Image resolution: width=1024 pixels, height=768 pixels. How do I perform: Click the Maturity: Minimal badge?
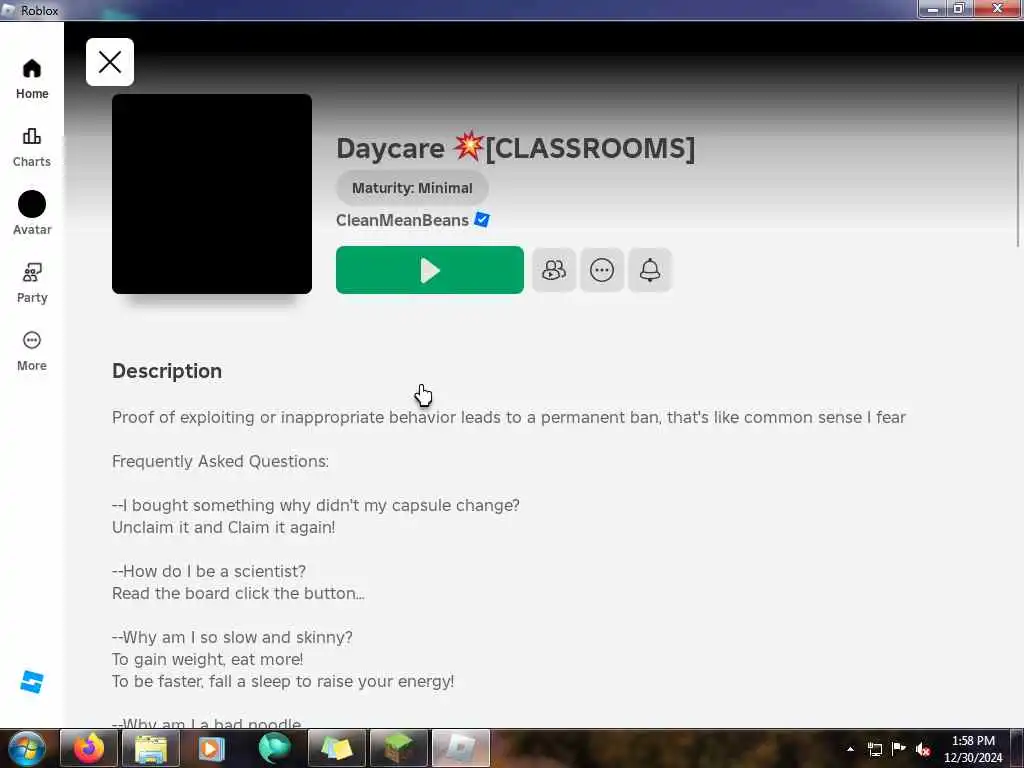[x=412, y=188]
